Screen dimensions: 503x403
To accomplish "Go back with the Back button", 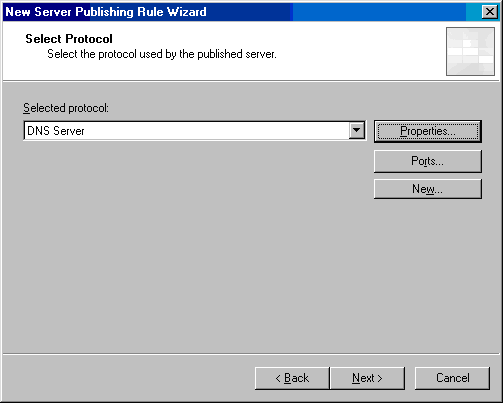I will coord(292,378).
